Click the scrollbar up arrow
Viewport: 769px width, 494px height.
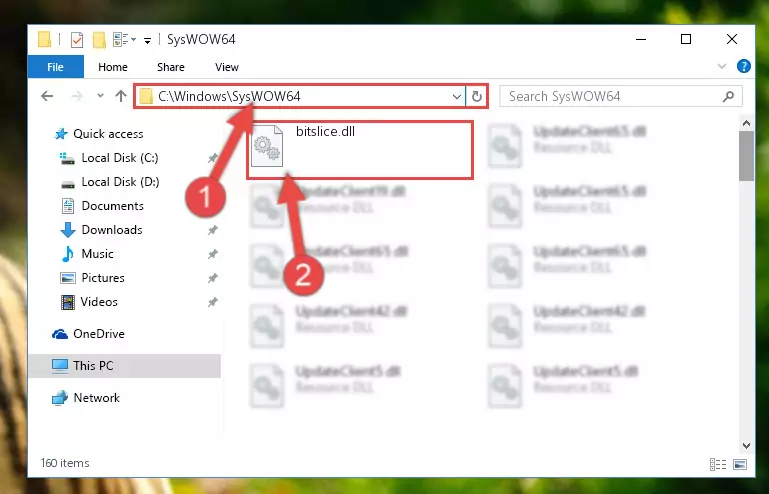pos(746,123)
